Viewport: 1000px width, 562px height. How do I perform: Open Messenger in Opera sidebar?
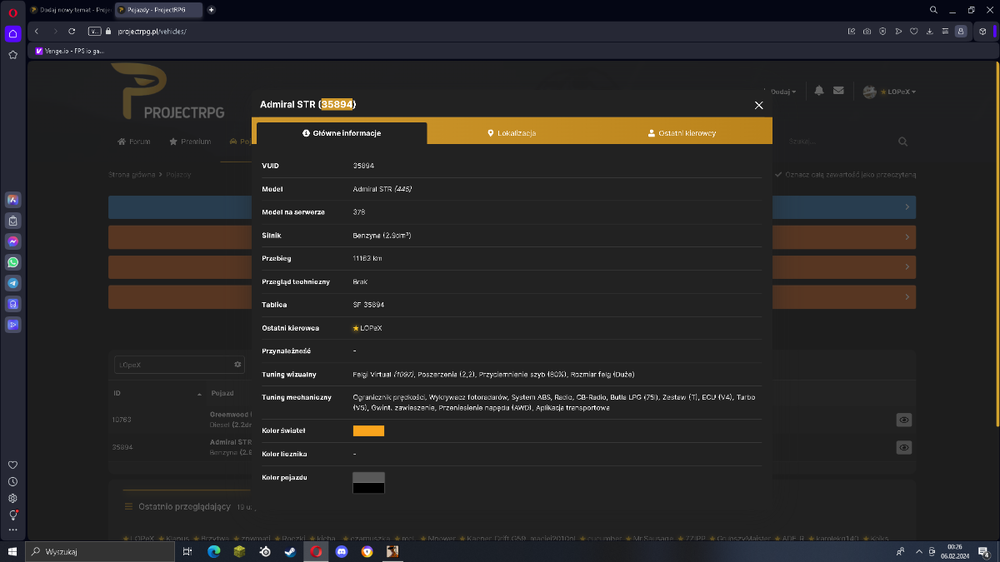[x=13, y=242]
